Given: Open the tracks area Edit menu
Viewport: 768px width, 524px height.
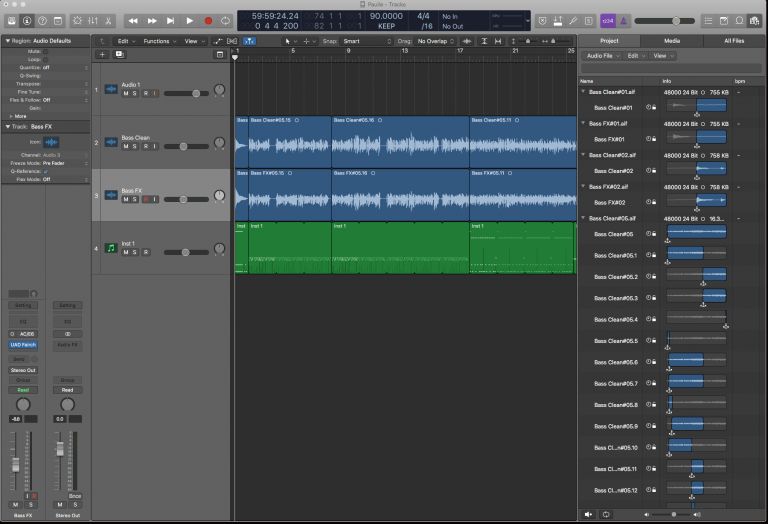Looking at the screenshot, I should (126, 41).
